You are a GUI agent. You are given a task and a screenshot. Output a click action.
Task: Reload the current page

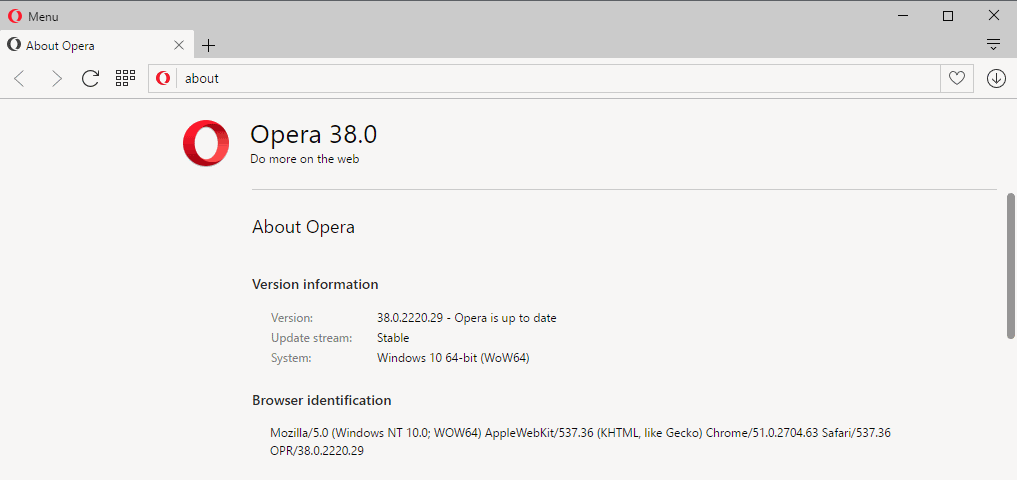coord(90,78)
